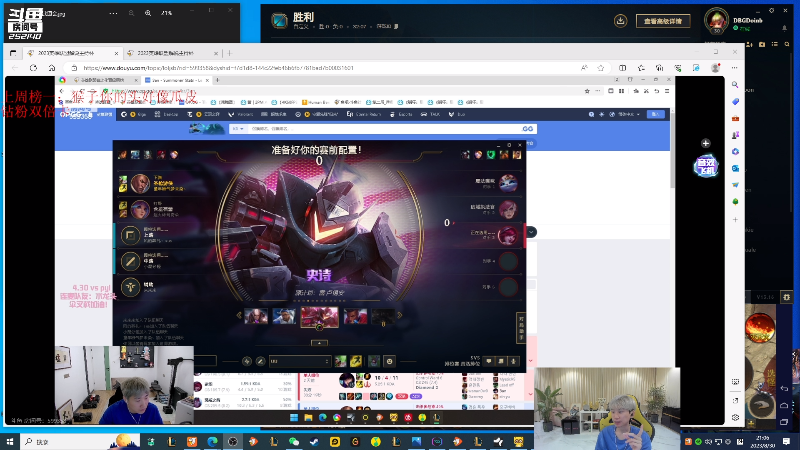Click the douyu.com address bar

pos(327,68)
